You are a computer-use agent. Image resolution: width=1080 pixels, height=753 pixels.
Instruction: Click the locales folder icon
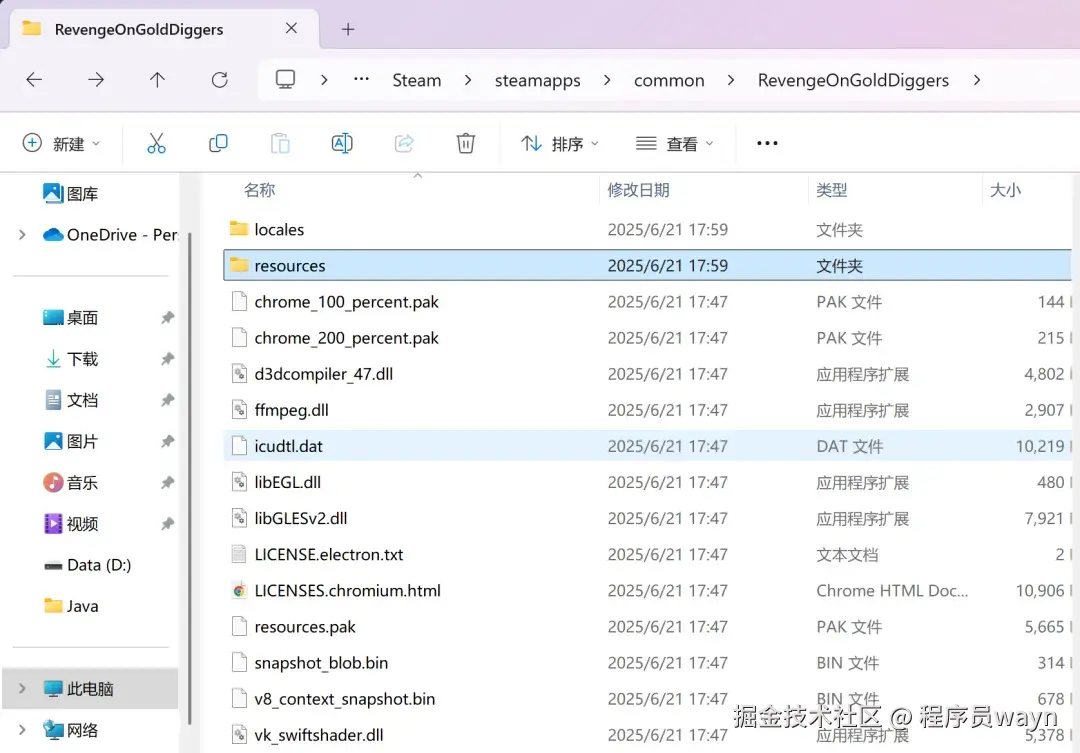(239, 229)
